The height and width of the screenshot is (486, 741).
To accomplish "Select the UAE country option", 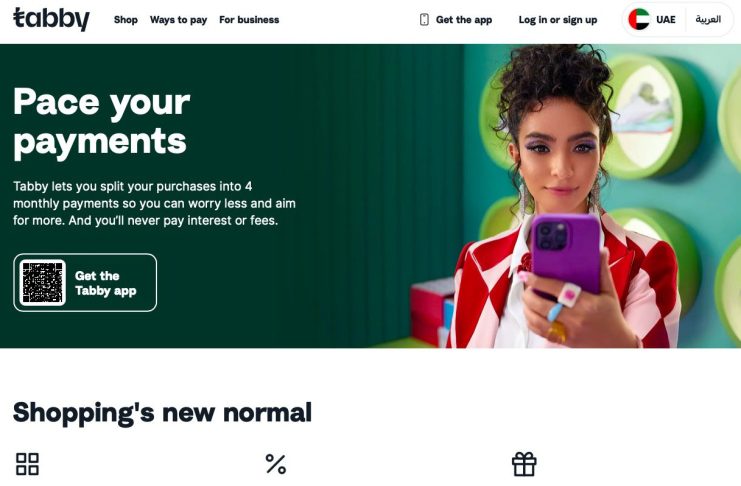I will pos(652,19).
